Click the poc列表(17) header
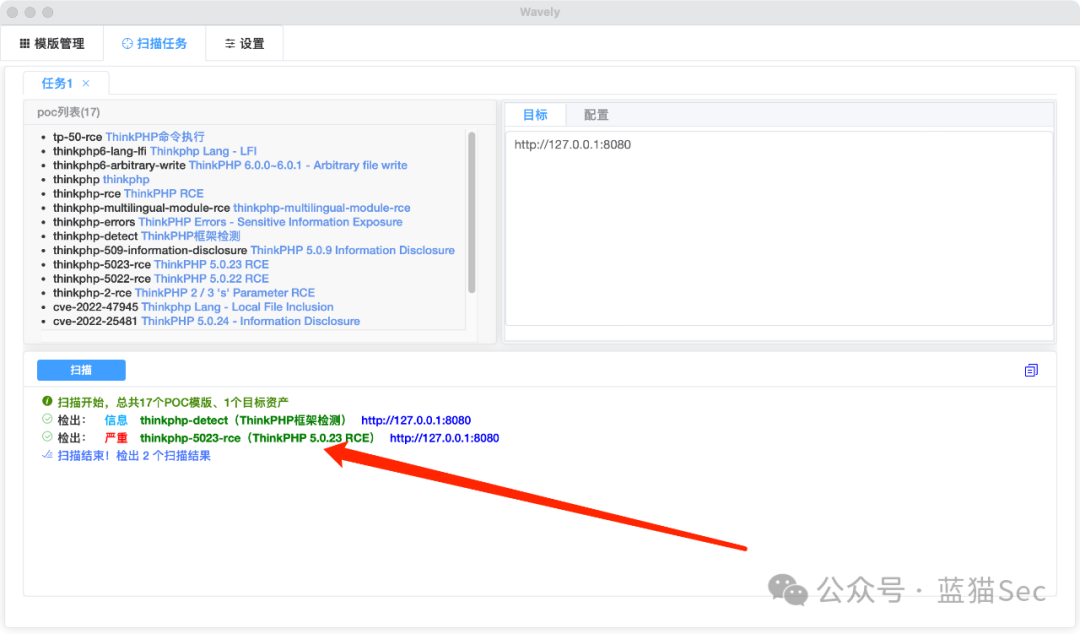Screen dimensions: 1080x634 point(68,112)
